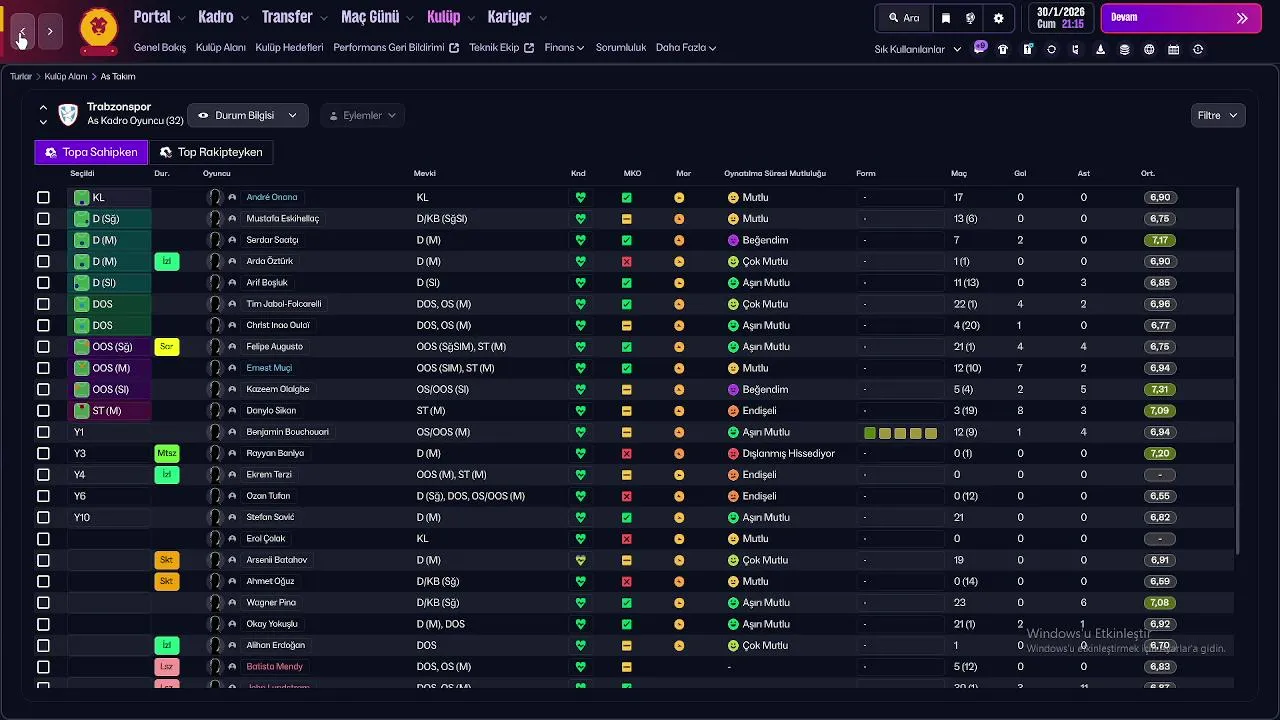Click Benjamin Bouchouari's colored form bar
1280x720 pixels.
point(900,433)
